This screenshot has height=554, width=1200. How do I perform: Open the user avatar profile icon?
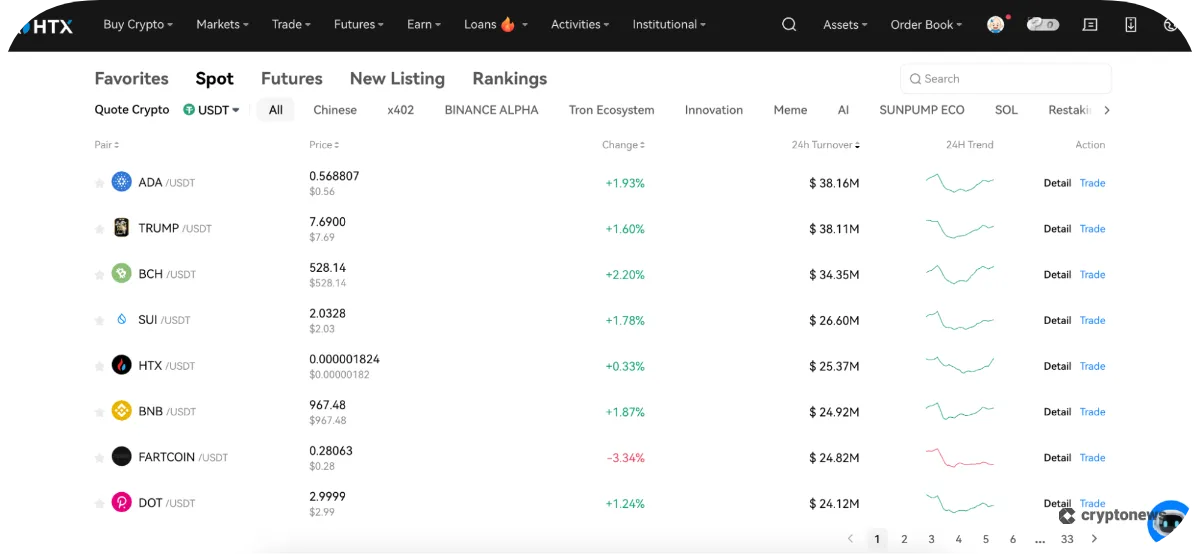(995, 25)
